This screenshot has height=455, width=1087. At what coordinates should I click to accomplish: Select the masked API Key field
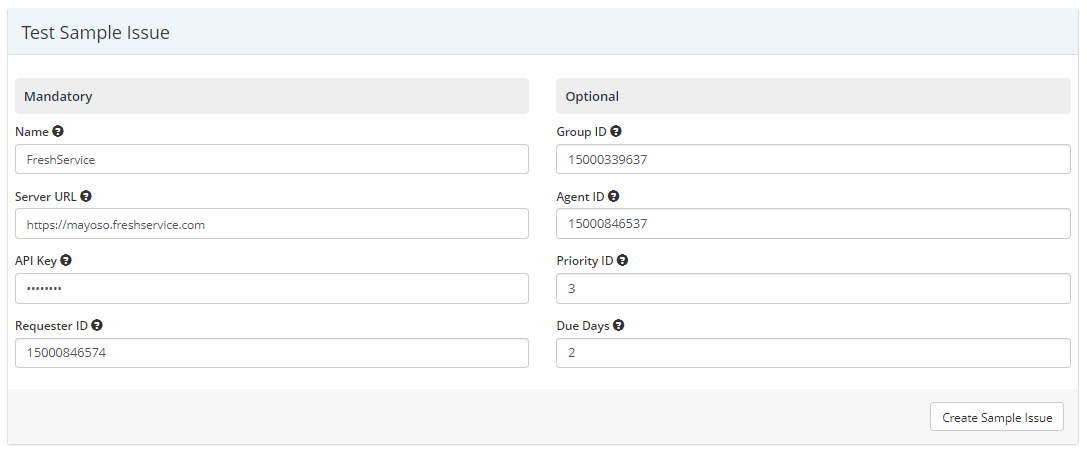272,289
